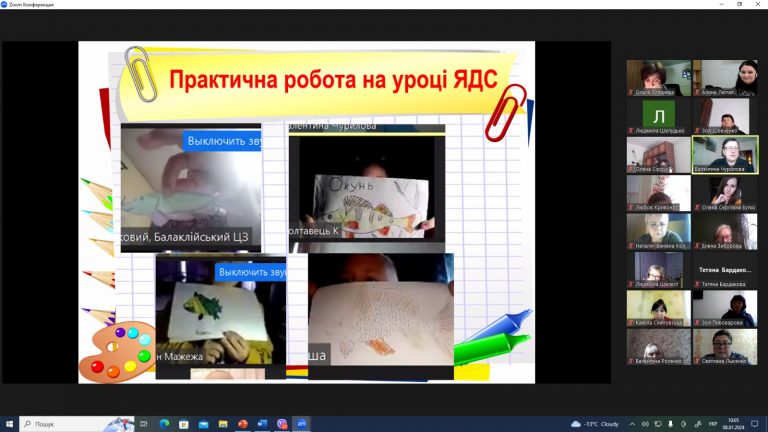This screenshot has height=432, width=768.
Task: Click the paint palette graphic on slide
Action: tap(116, 351)
